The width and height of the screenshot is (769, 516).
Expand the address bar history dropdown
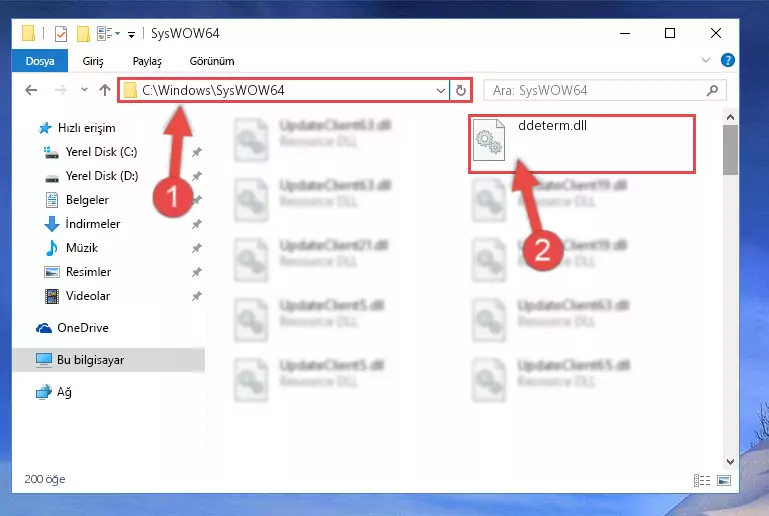(x=440, y=90)
